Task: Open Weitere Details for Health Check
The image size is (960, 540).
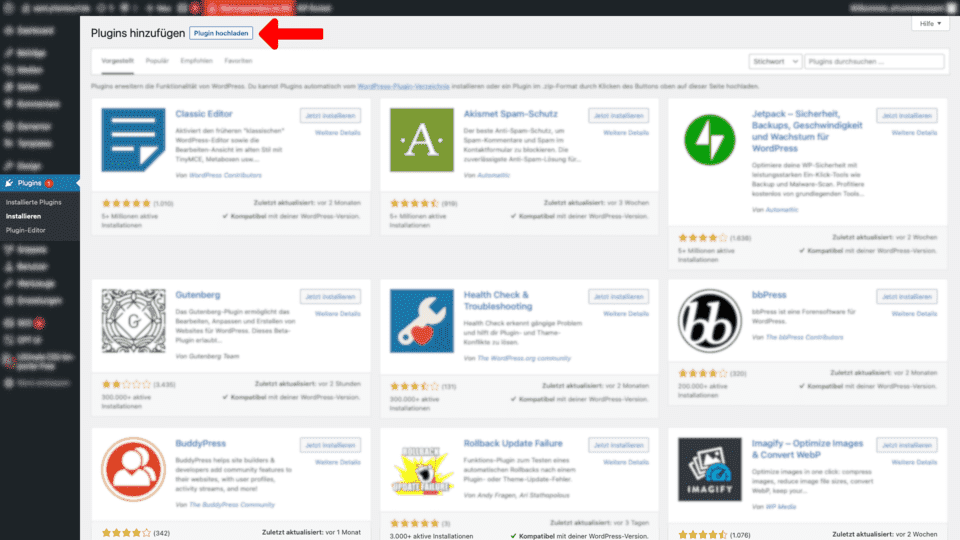Action: coord(626,314)
